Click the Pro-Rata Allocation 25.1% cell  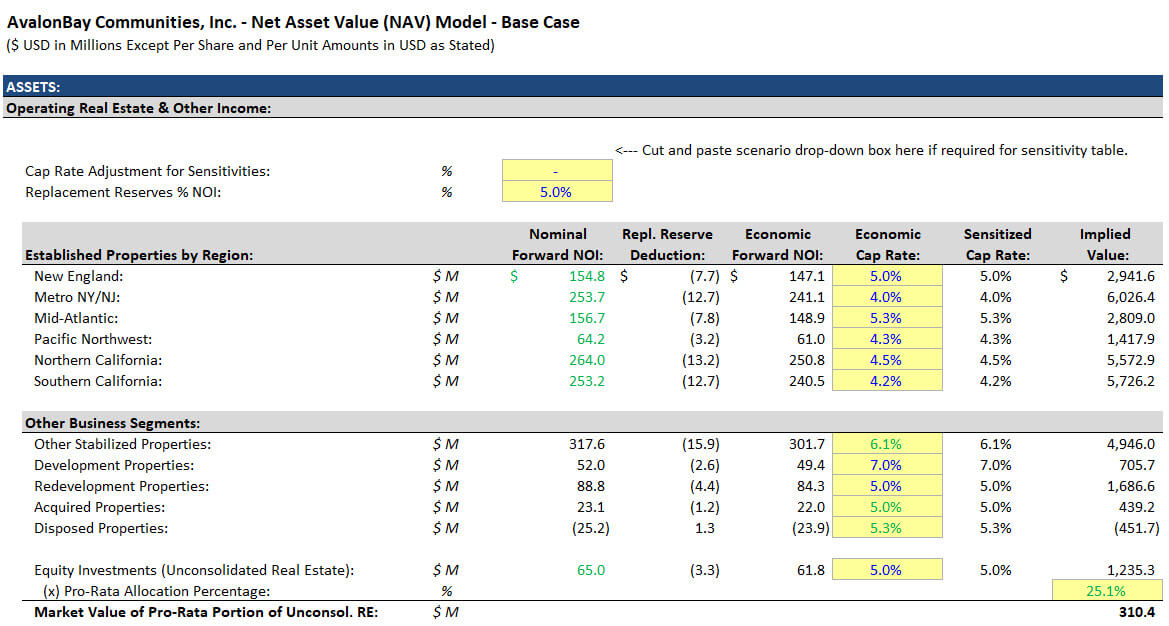[1106, 590]
